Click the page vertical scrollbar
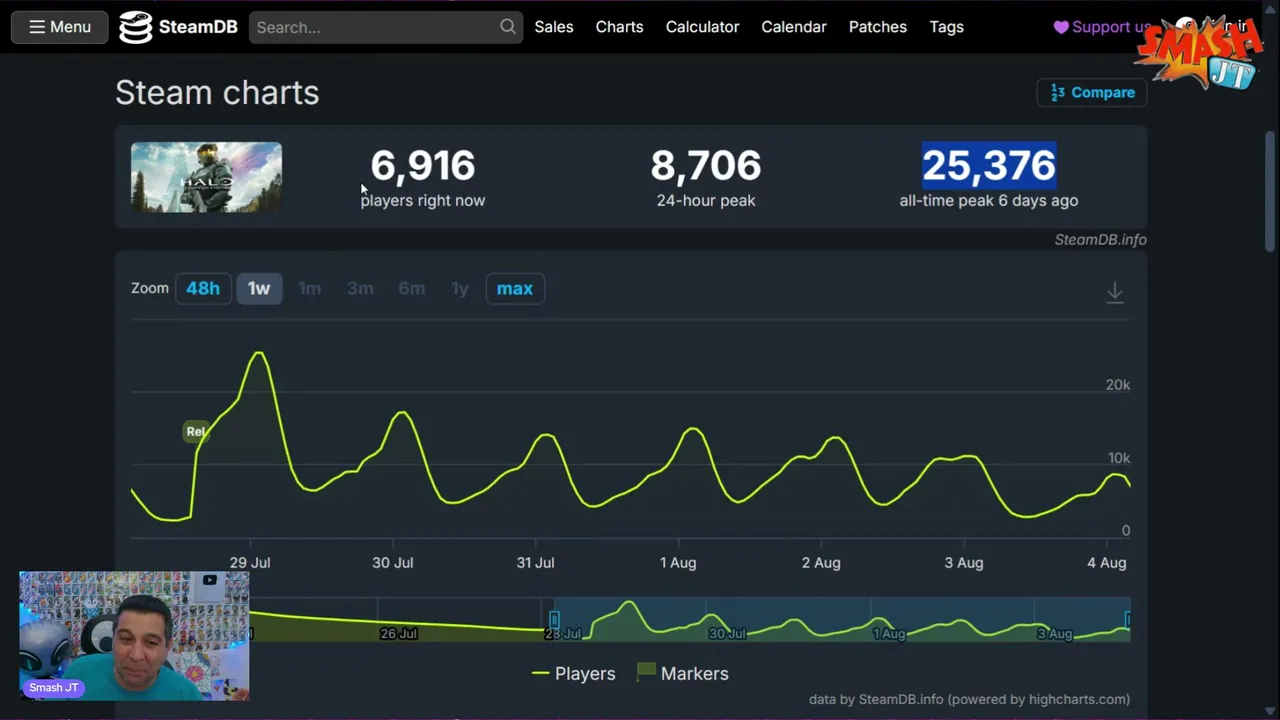1280x720 pixels. (1271, 190)
